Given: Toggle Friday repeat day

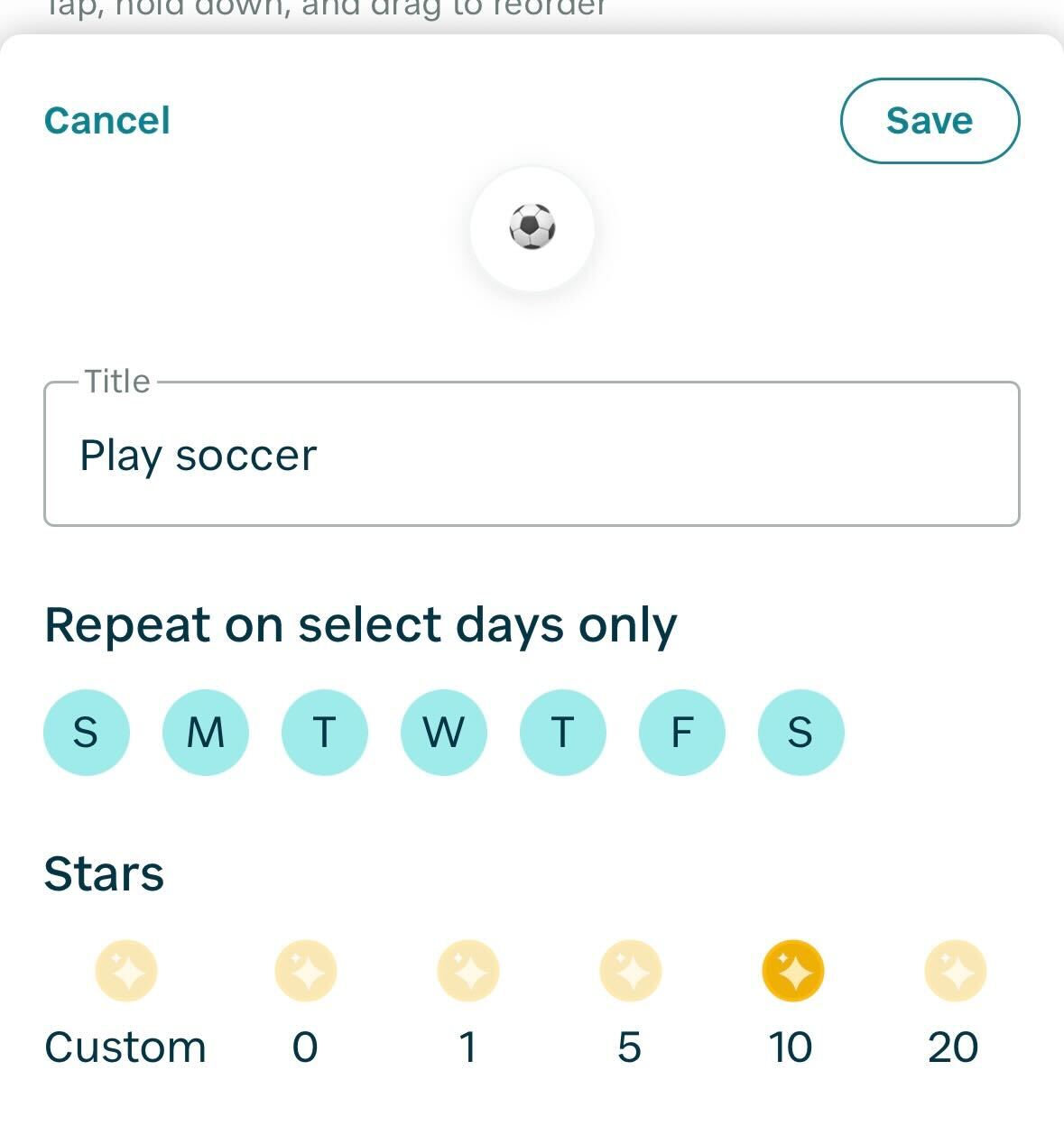Looking at the screenshot, I should [x=682, y=732].
